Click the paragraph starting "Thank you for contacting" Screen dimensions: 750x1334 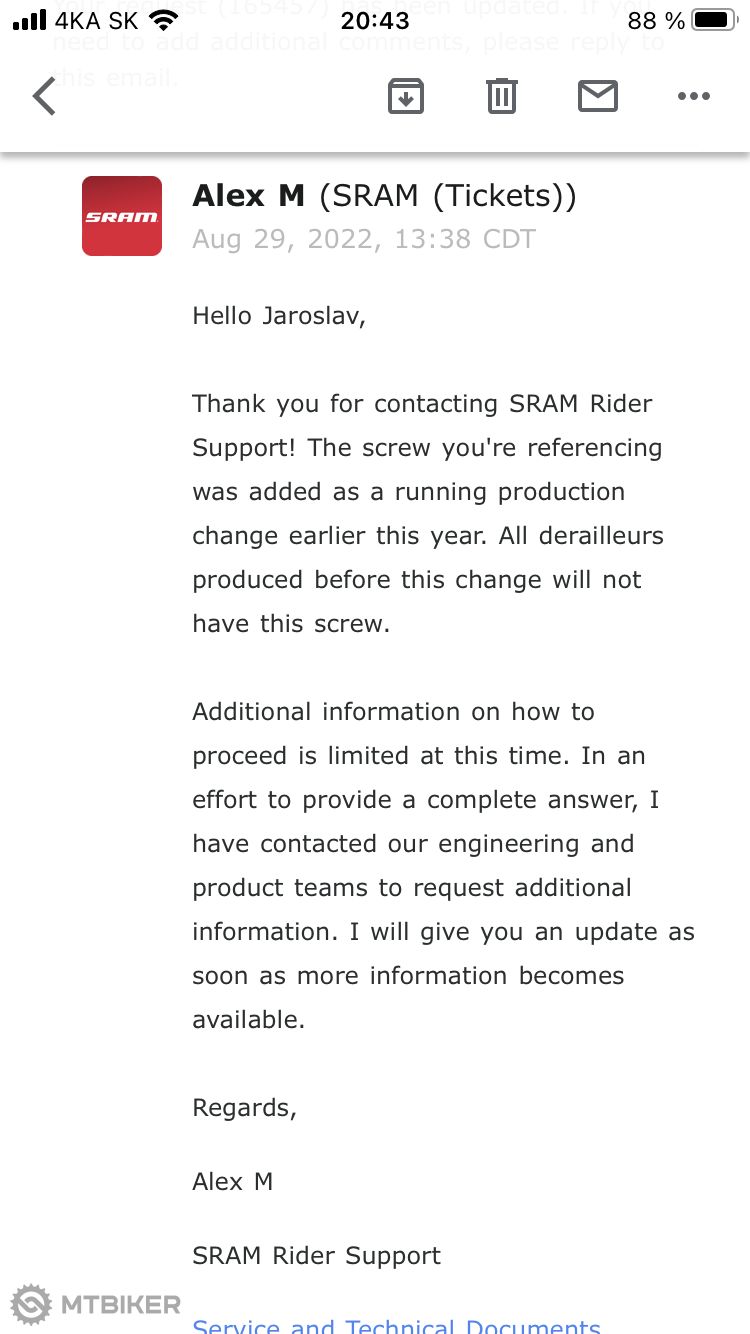(x=427, y=513)
